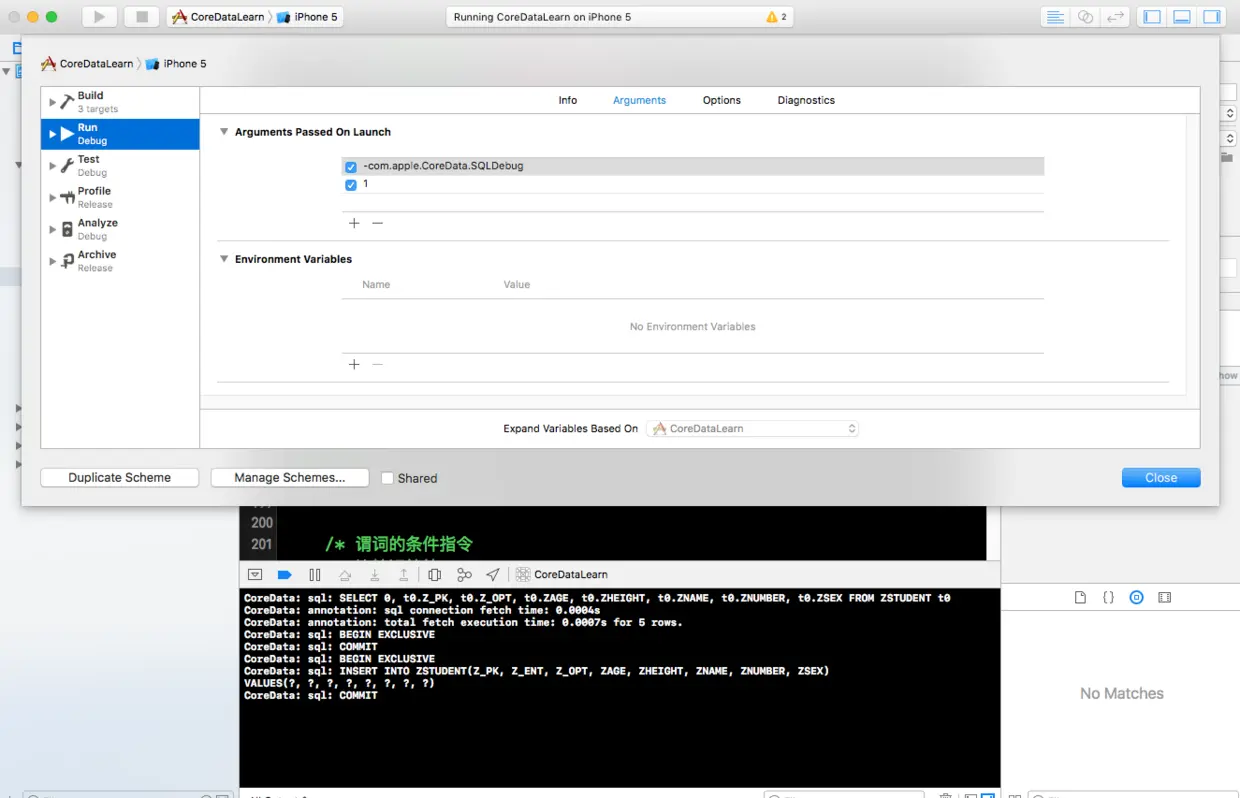The width and height of the screenshot is (1240, 798).
Task: Expand the Test scheme action
Action: 53,166
